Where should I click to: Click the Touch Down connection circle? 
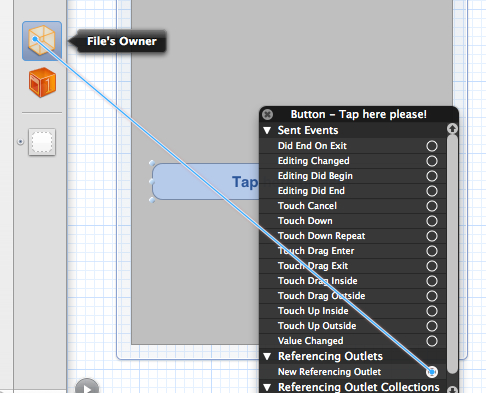pyautogui.click(x=432, y=221)
